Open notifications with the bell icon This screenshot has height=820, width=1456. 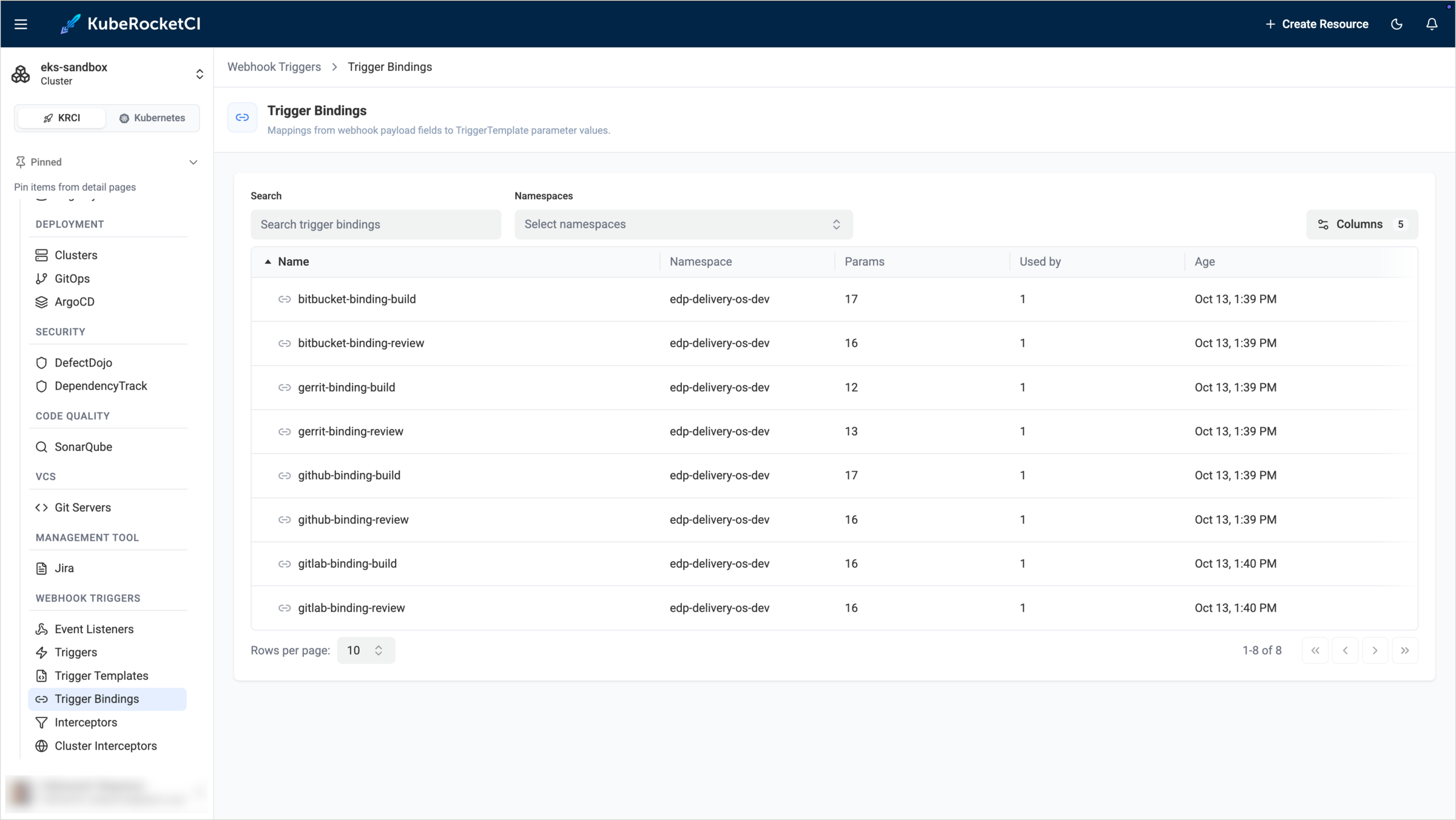tap(1432, 24)
